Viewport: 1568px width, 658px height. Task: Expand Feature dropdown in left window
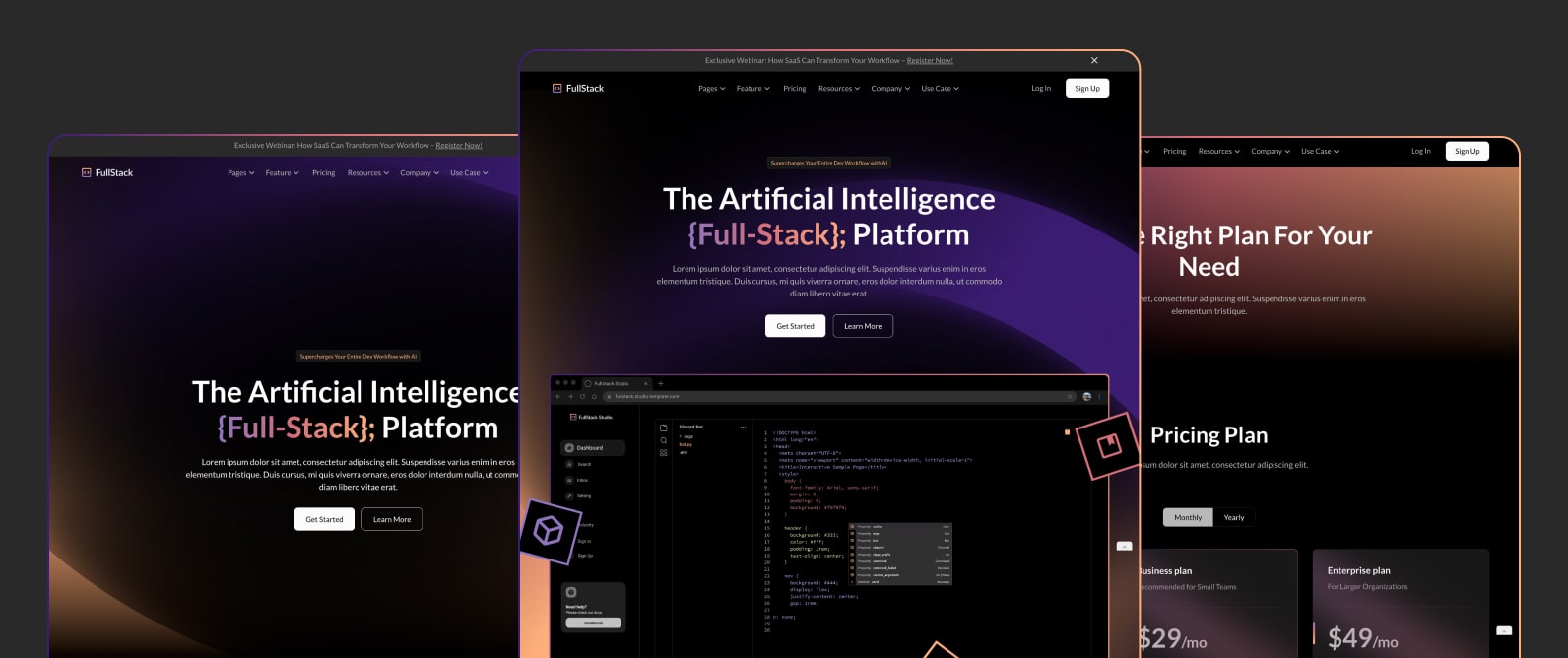[x=283, y=173]
